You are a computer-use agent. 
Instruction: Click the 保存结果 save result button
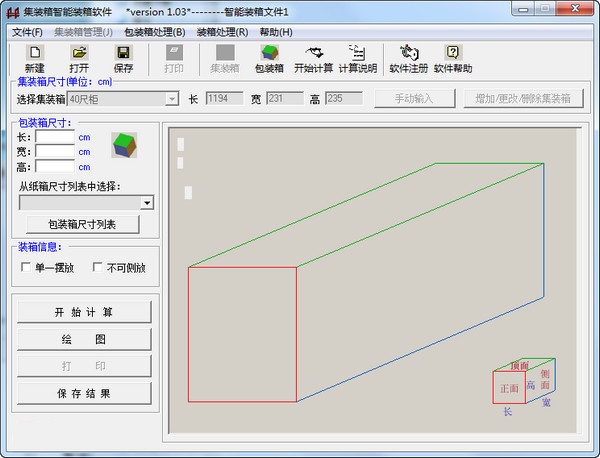coord(84,393)
